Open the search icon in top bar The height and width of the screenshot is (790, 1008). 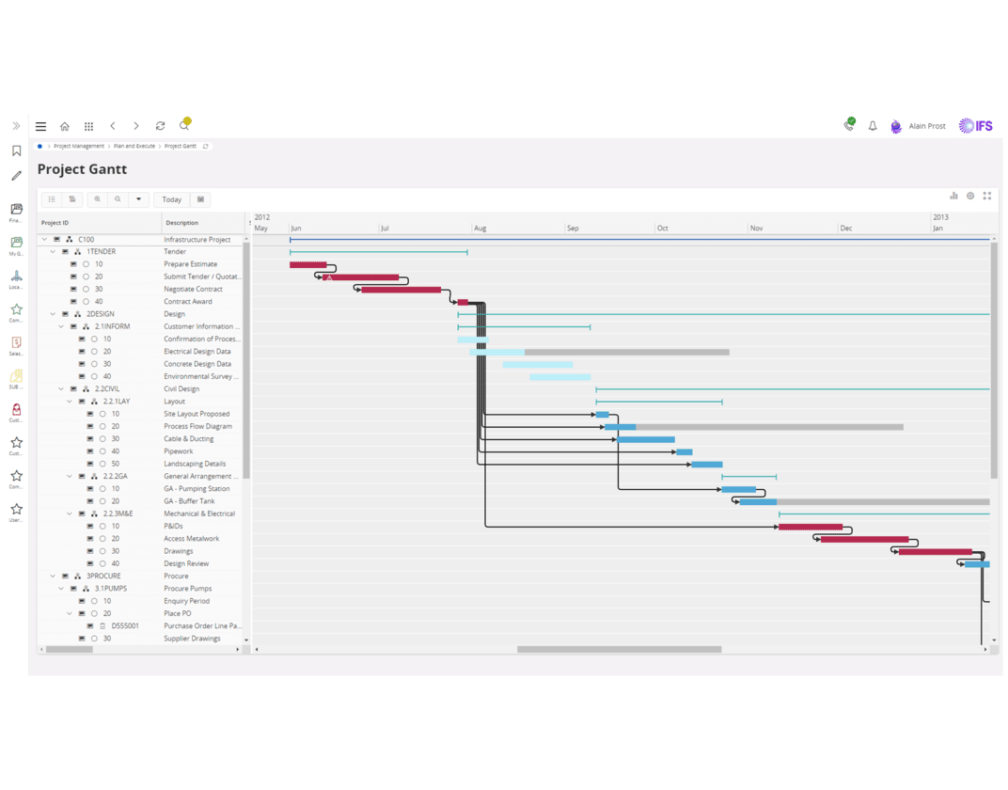click(x=184, y=126)
